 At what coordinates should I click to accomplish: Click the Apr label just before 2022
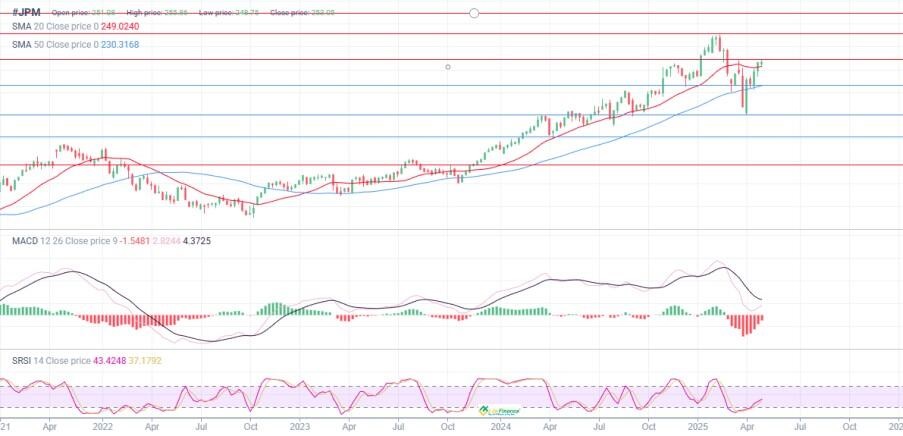click(x=50, y=427)
